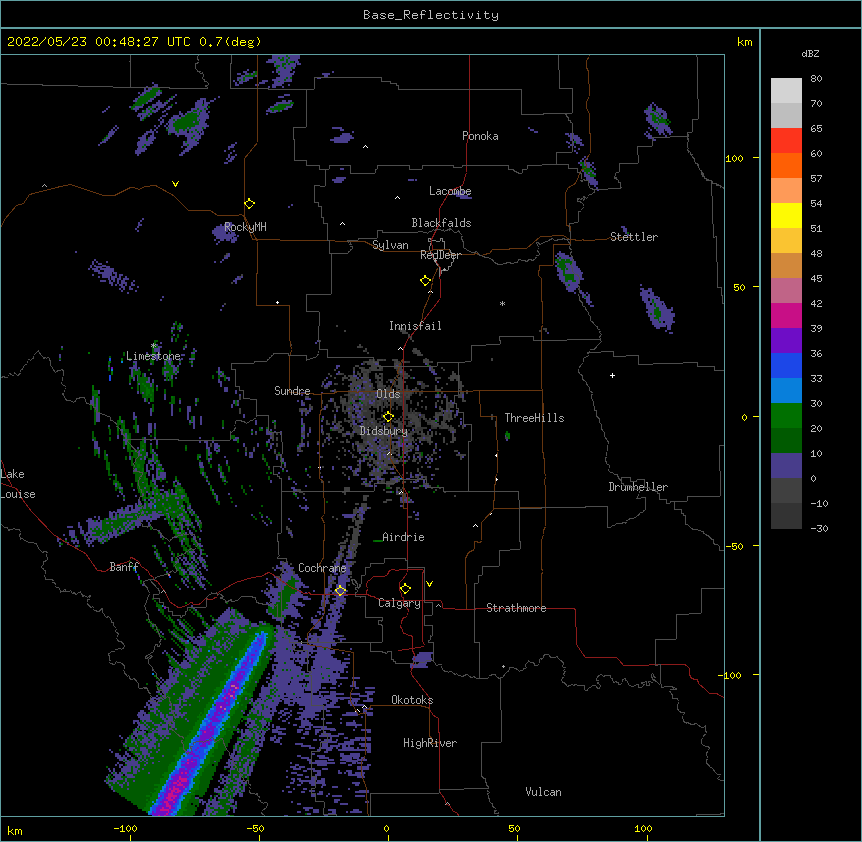Screen dimensions: 862x842
Task: Click the white plus marker north of Drumheller
Action: (612, 376)
